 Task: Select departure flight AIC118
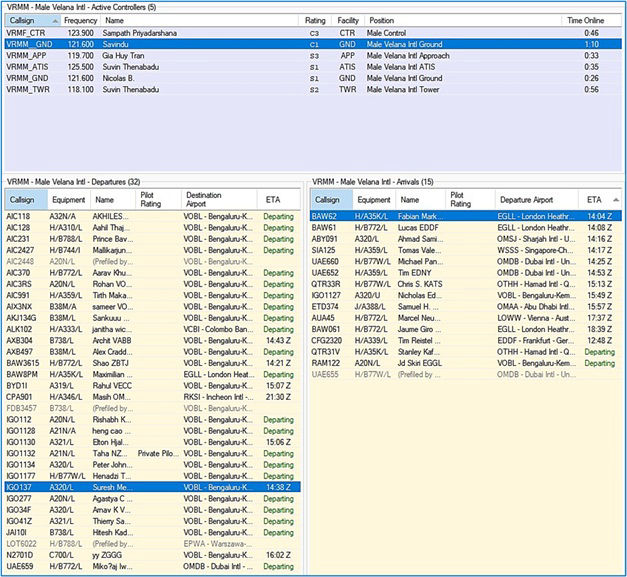click(19, 216)
